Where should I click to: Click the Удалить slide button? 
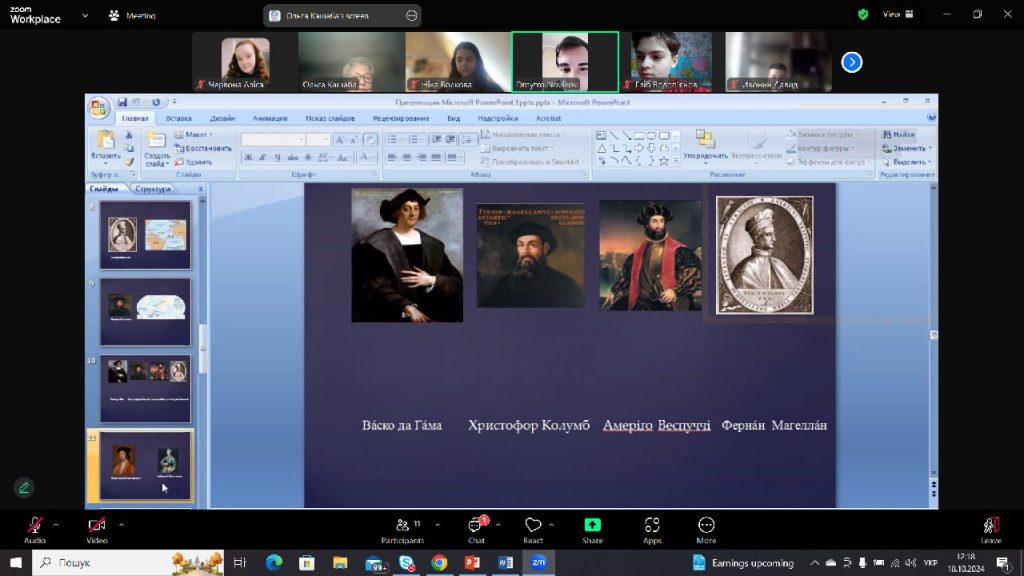[x=194, y=162]
